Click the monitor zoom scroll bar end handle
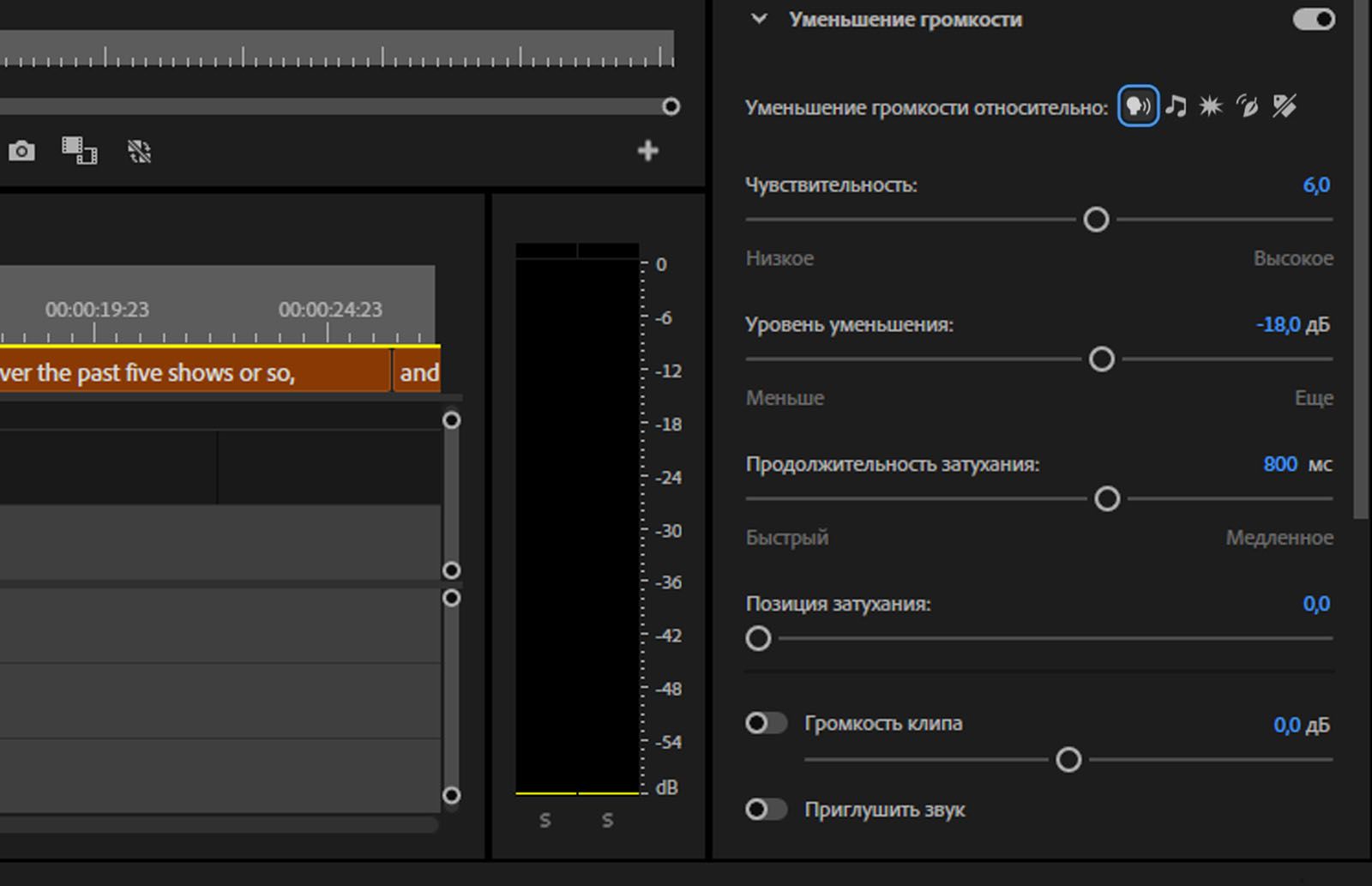This screenshot has width=1372, height=886. [x=671, y=106]
